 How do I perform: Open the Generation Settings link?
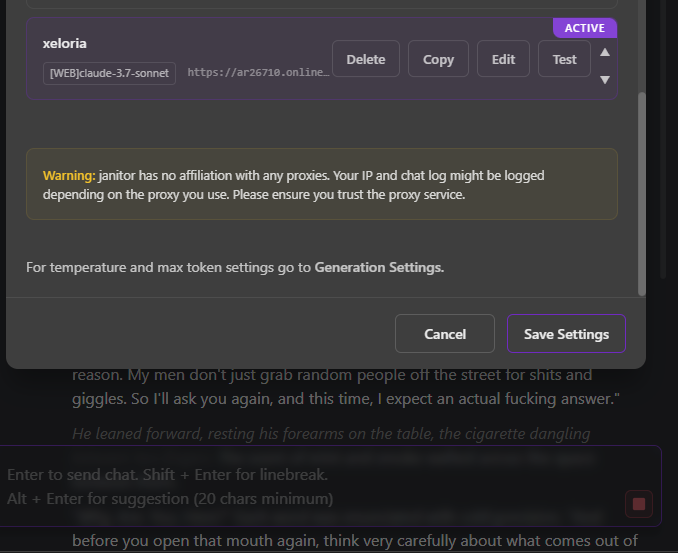(x=377, y=267)
